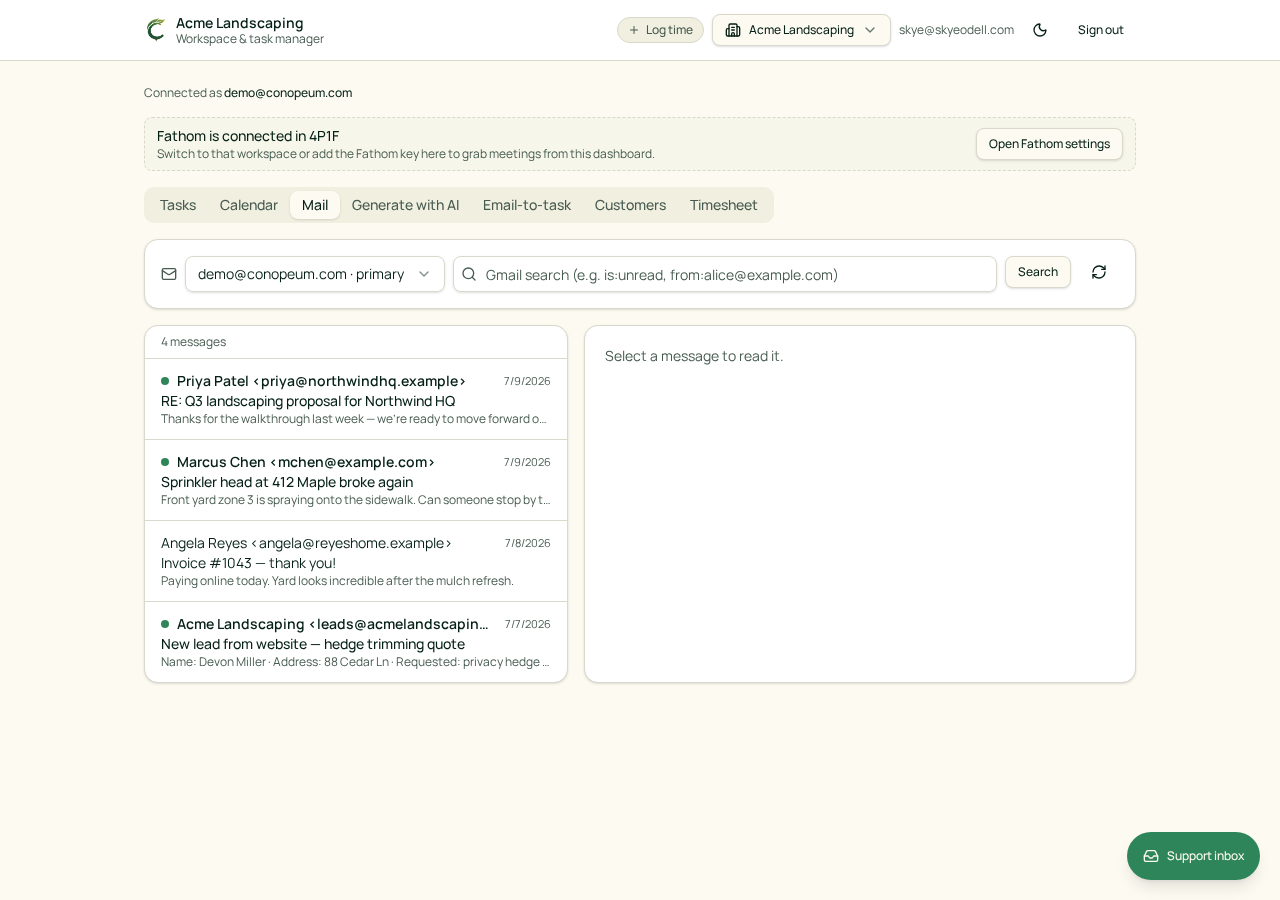Click the Acme Landscaping leaf logo
This screenshot has height=900, width=1280.
click(155, 30)
